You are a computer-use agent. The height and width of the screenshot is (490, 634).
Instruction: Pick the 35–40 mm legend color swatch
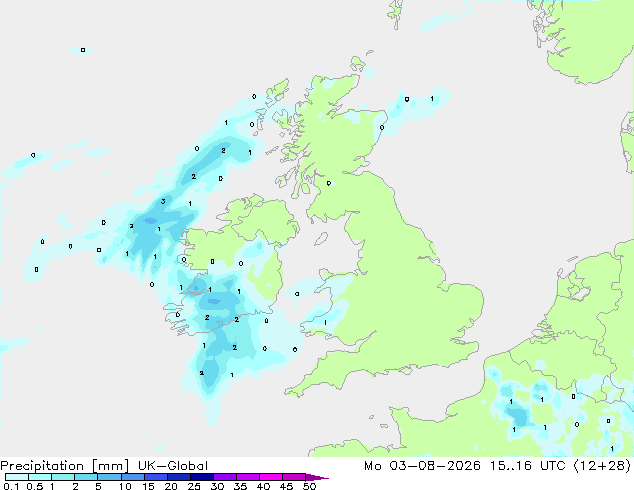(248, 477)
